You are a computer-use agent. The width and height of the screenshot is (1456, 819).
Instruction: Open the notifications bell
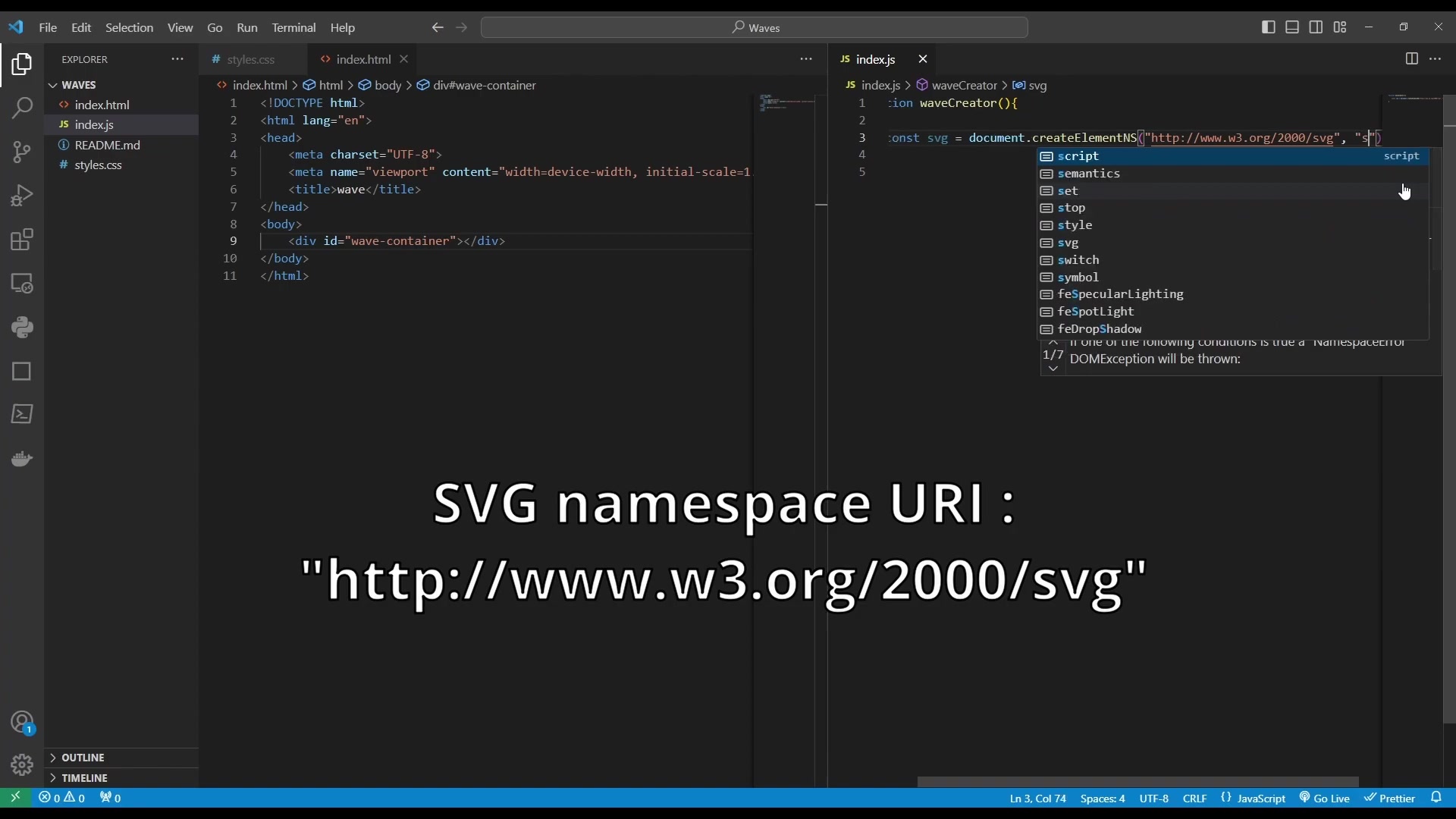click(x=1436, y=798)
